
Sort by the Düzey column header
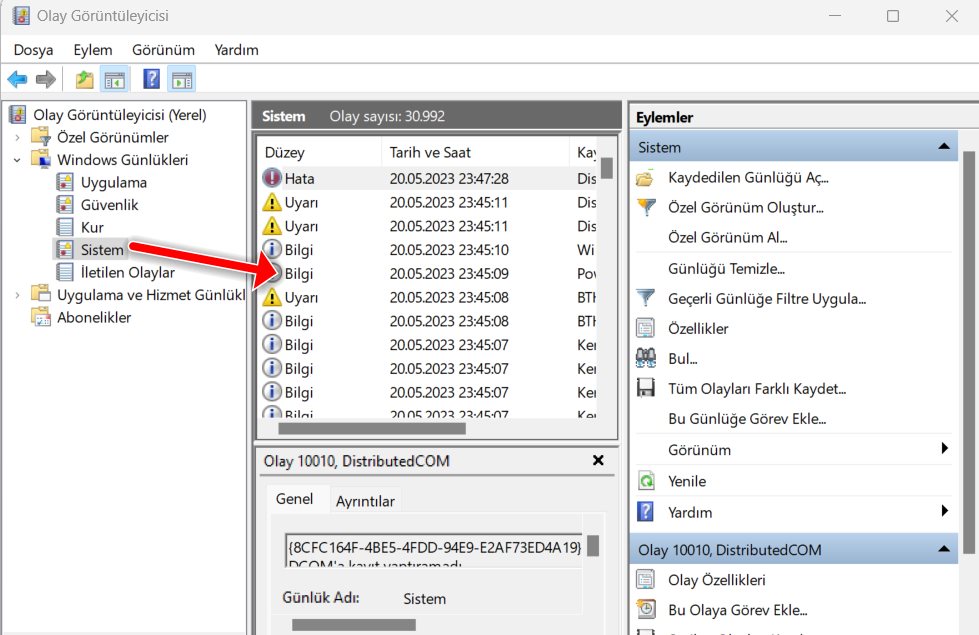point(319,152)
